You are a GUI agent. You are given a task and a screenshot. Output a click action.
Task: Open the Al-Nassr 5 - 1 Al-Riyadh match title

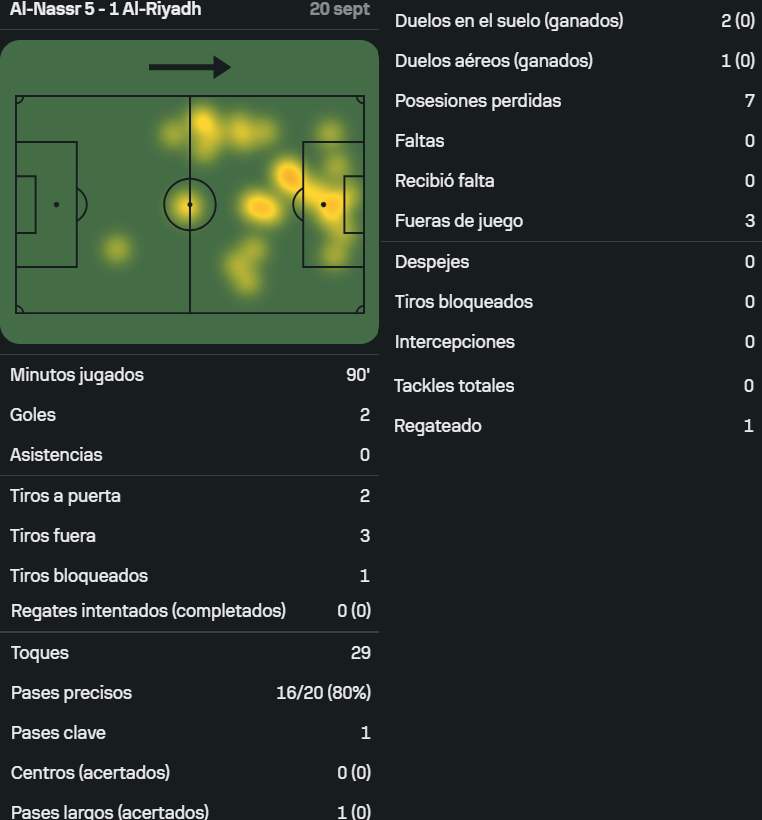pos(105,9)
